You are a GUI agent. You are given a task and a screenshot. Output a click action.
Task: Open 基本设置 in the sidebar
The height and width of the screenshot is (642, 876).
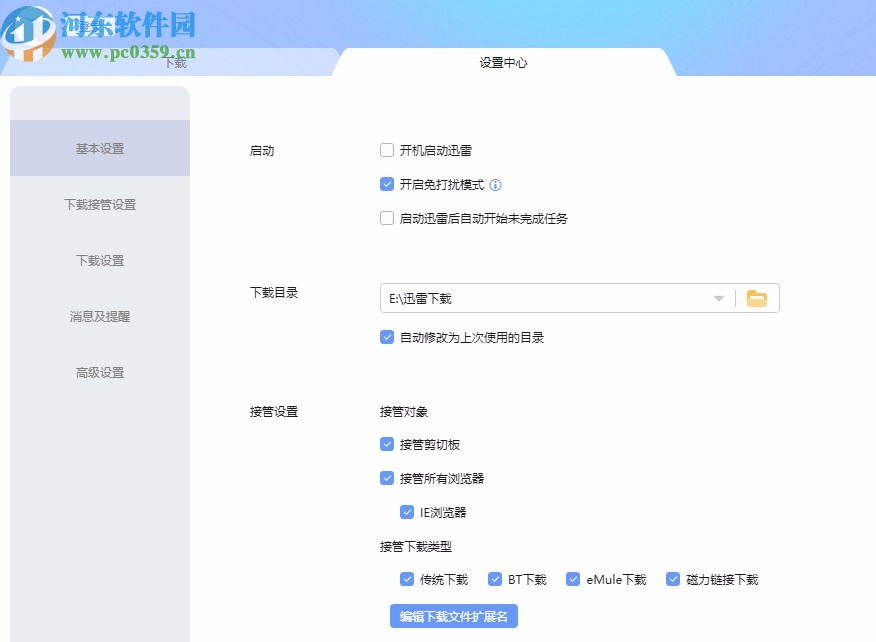99,147
